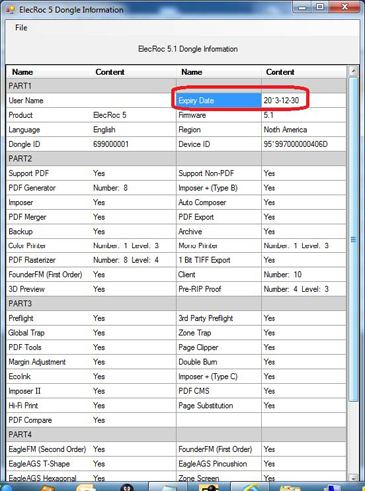Viewport: 365px width, 491px height.
Task: Click the Client cell
Action: tap(219, 275)
